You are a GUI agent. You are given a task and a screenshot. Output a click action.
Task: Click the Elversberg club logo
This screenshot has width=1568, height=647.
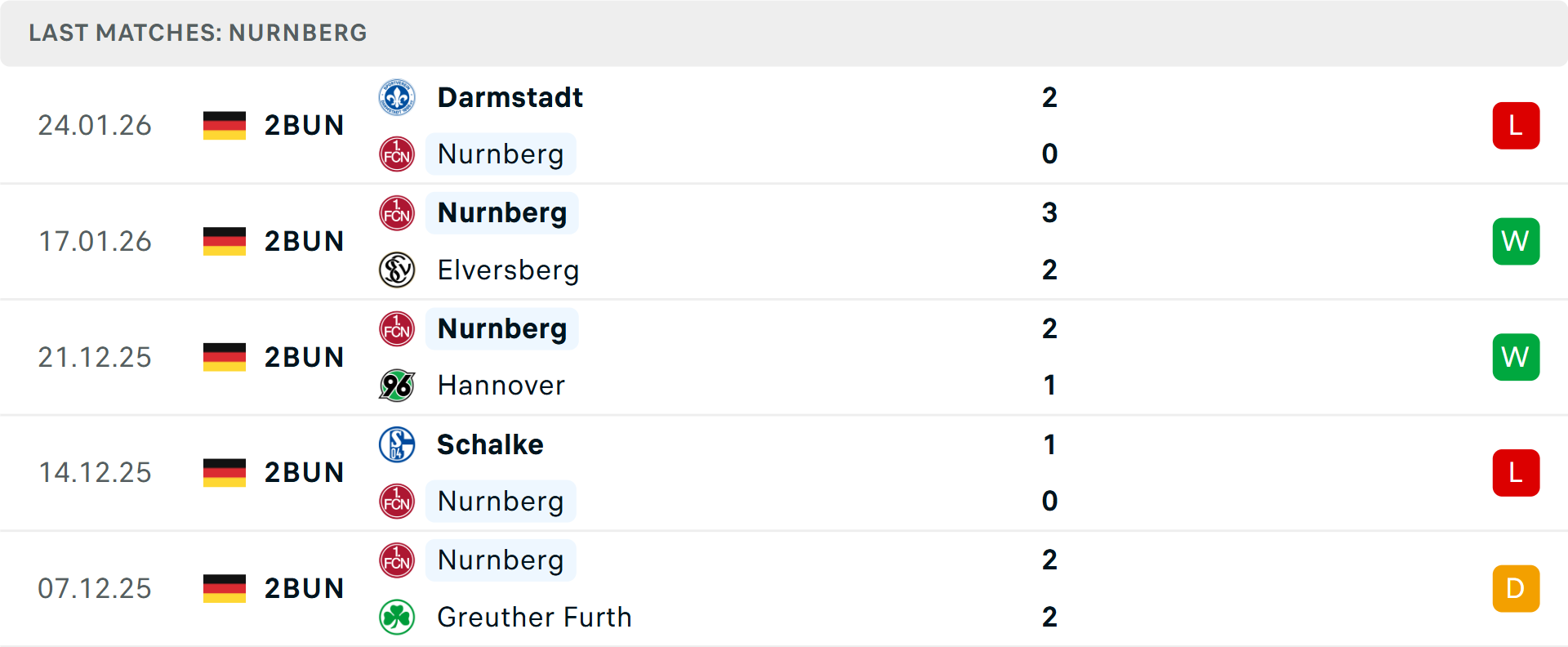pos(396,270)
